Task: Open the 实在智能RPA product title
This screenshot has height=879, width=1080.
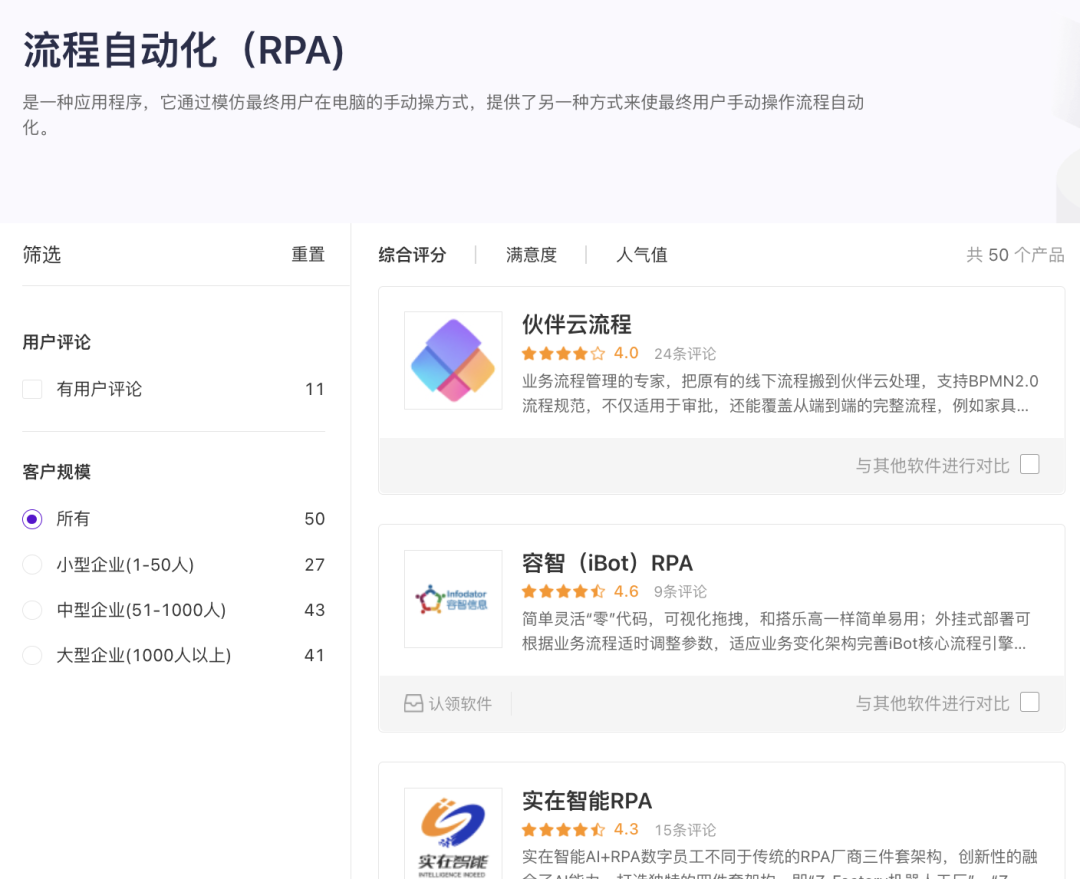Action: (587, 801)
